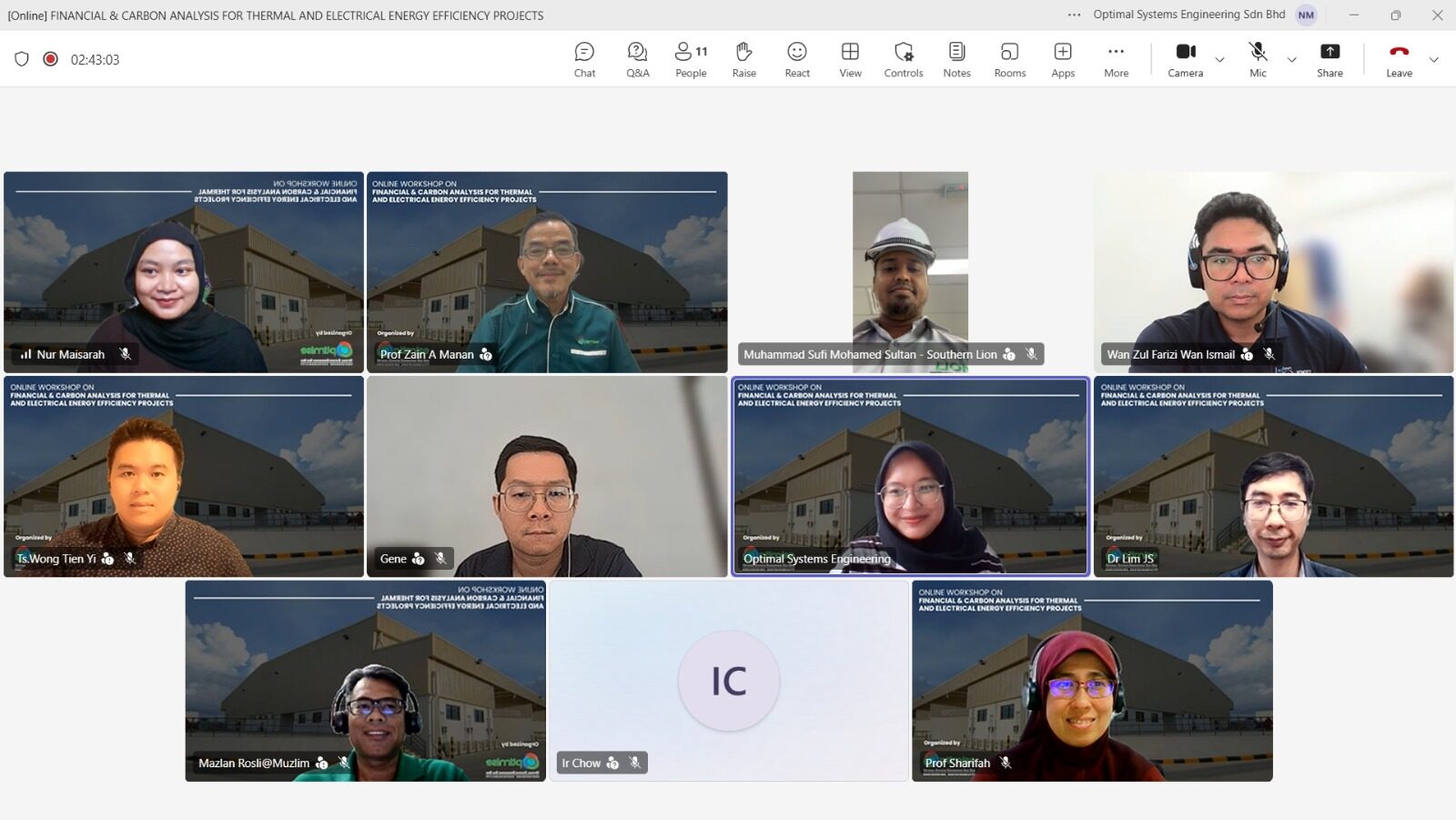
Task: Share your screen content
Action: point(1330,60)
